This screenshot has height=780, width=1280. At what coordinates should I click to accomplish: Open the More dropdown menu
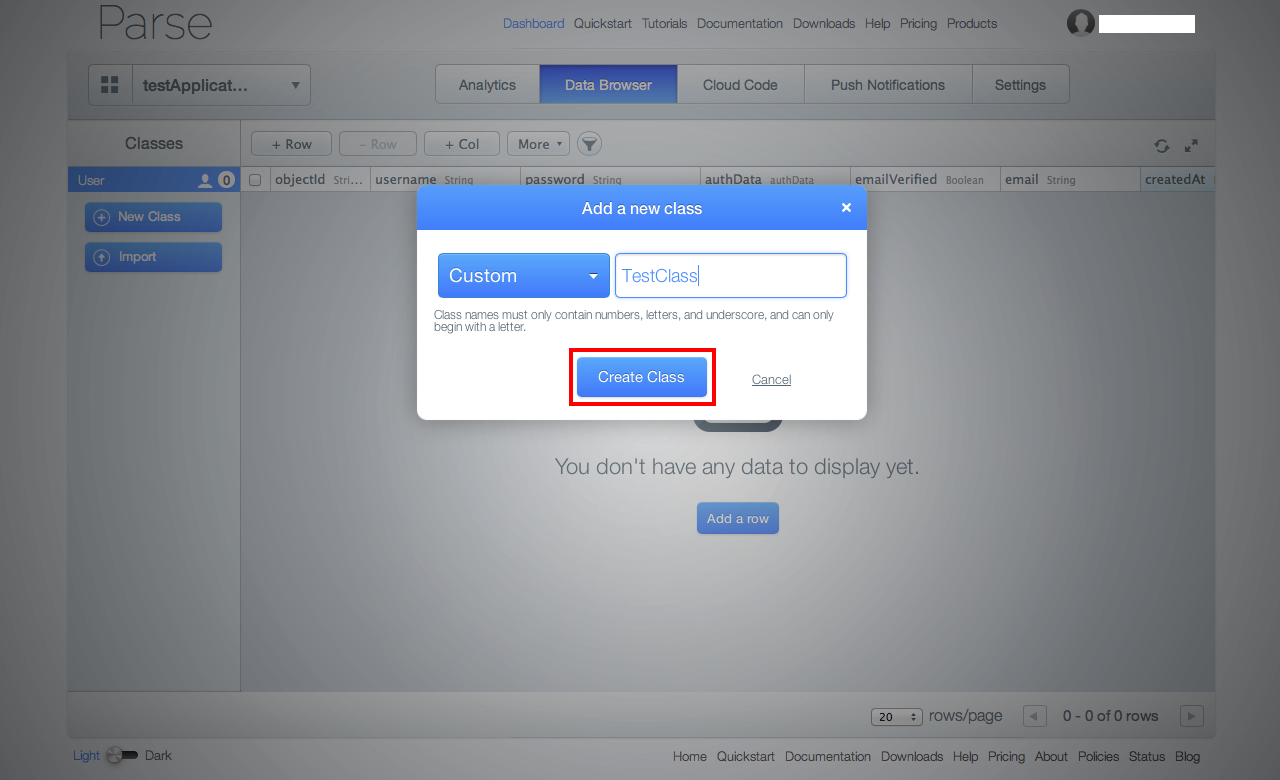538,144
